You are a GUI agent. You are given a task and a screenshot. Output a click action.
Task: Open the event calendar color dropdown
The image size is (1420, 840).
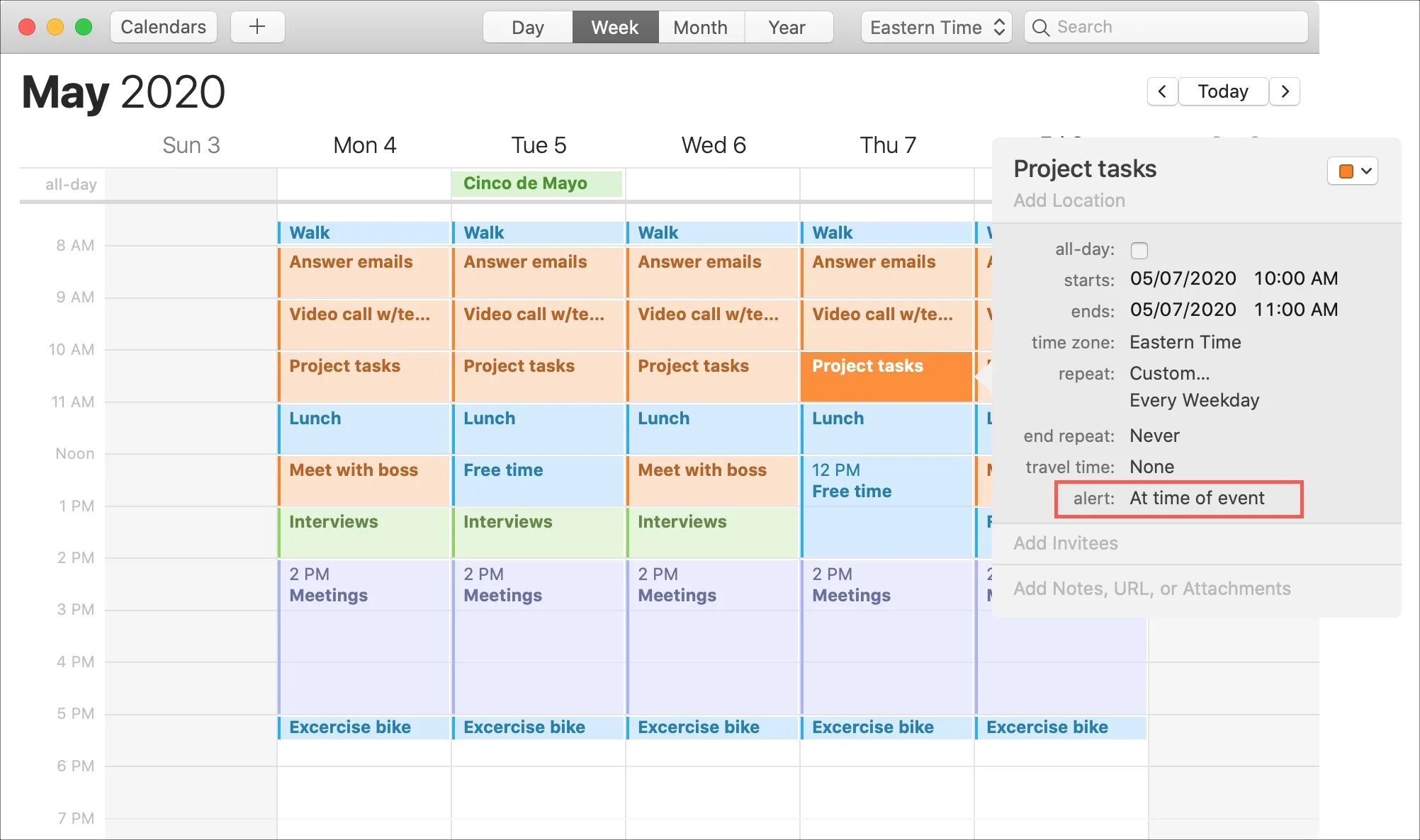1352,171
